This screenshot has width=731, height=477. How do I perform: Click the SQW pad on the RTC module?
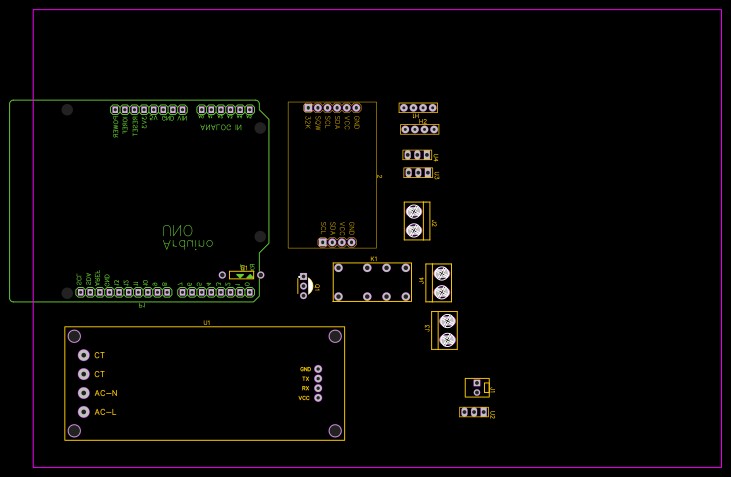pos(318,108)
